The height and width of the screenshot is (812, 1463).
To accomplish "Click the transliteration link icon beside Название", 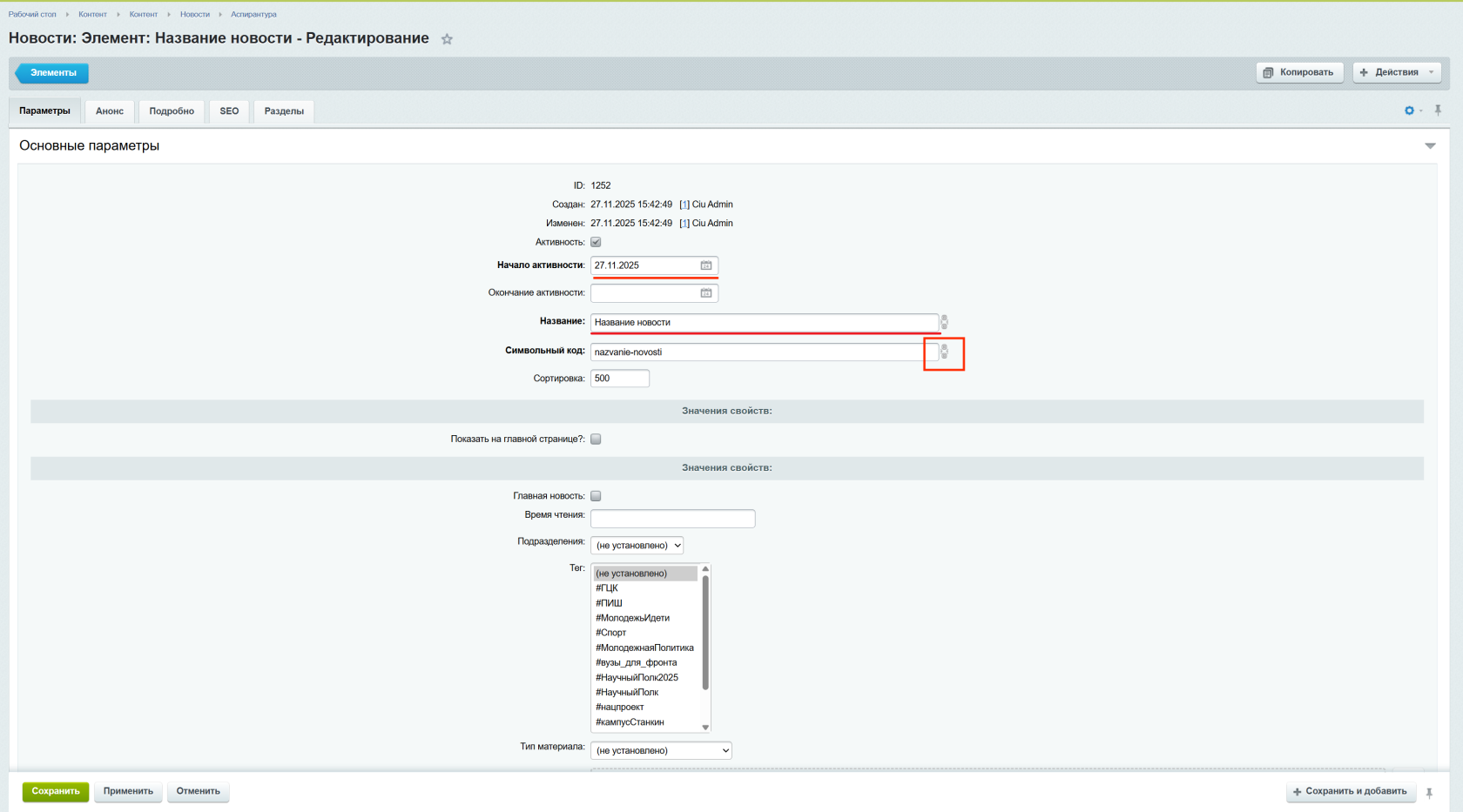I will pyautogui.click(x=944, y=322).
